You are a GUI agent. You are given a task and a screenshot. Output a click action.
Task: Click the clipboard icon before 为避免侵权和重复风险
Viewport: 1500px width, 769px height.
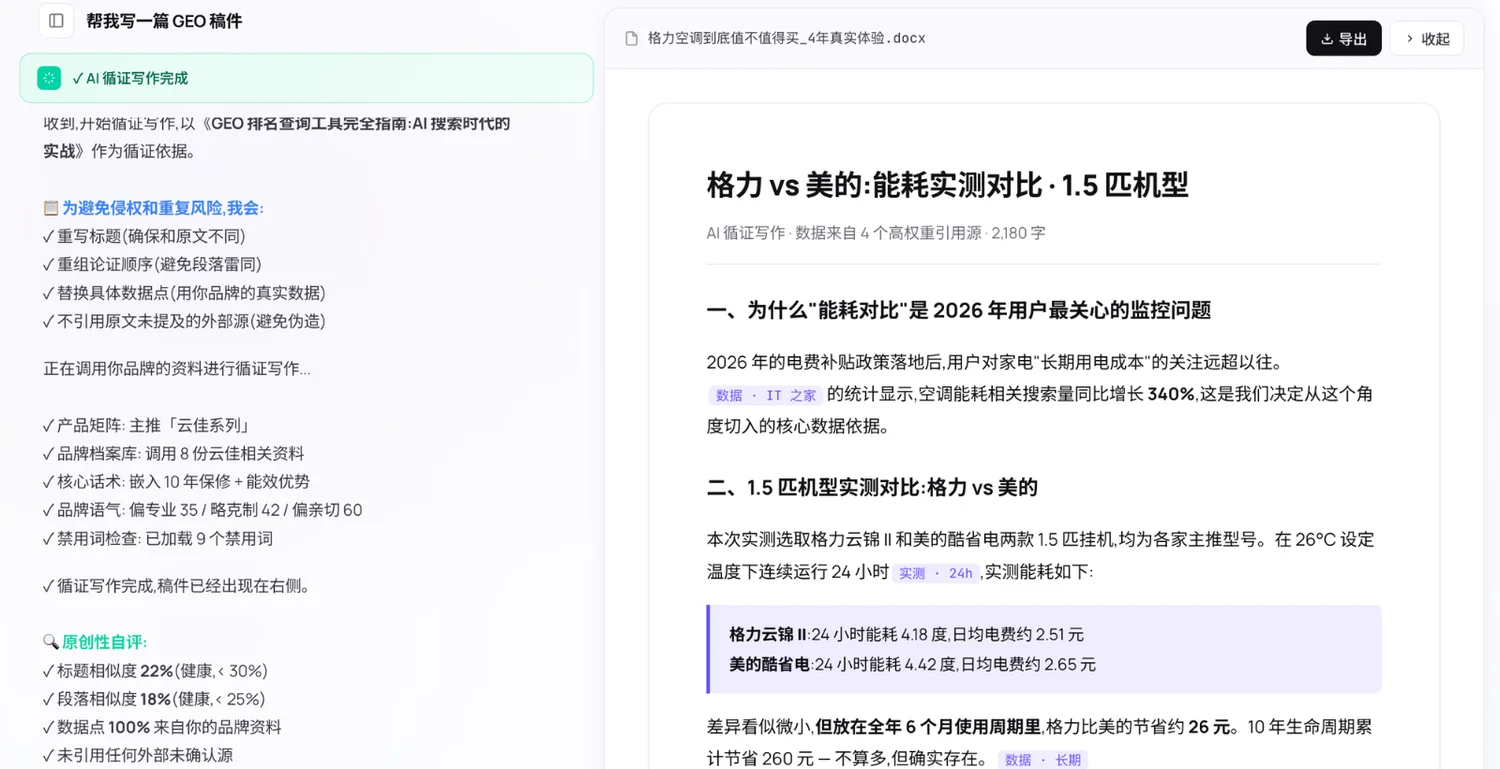pyautogui.click(x=51, y=208)
